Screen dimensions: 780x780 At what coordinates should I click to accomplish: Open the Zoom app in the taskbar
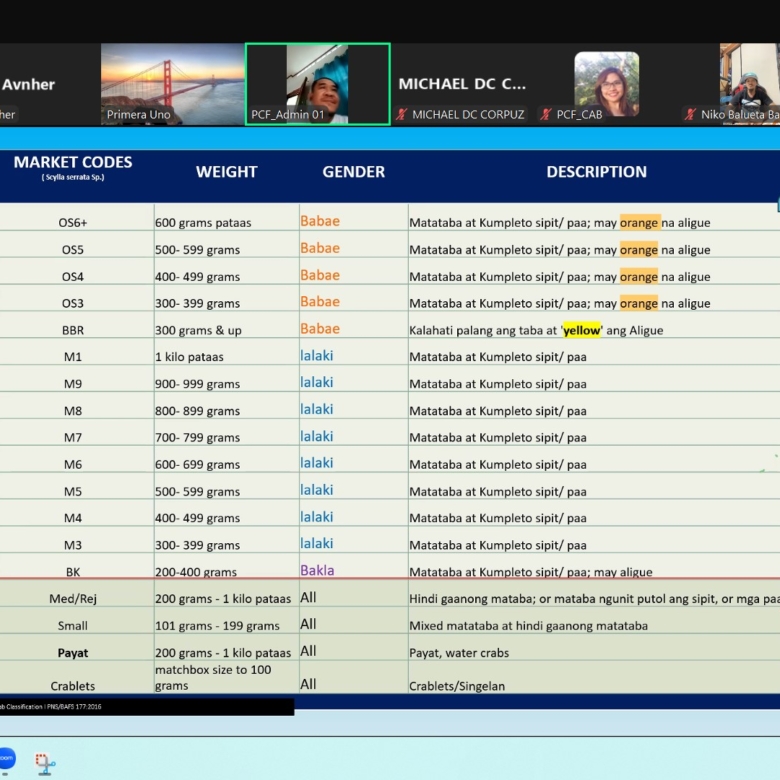(x=6, y=758)
